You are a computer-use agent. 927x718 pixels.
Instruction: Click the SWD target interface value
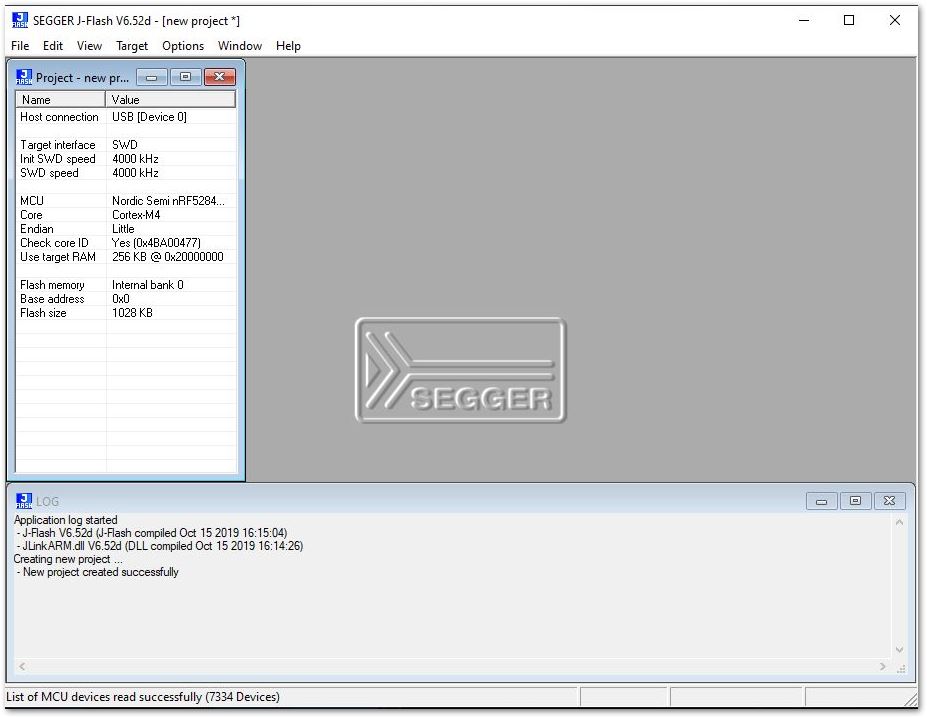125,145
